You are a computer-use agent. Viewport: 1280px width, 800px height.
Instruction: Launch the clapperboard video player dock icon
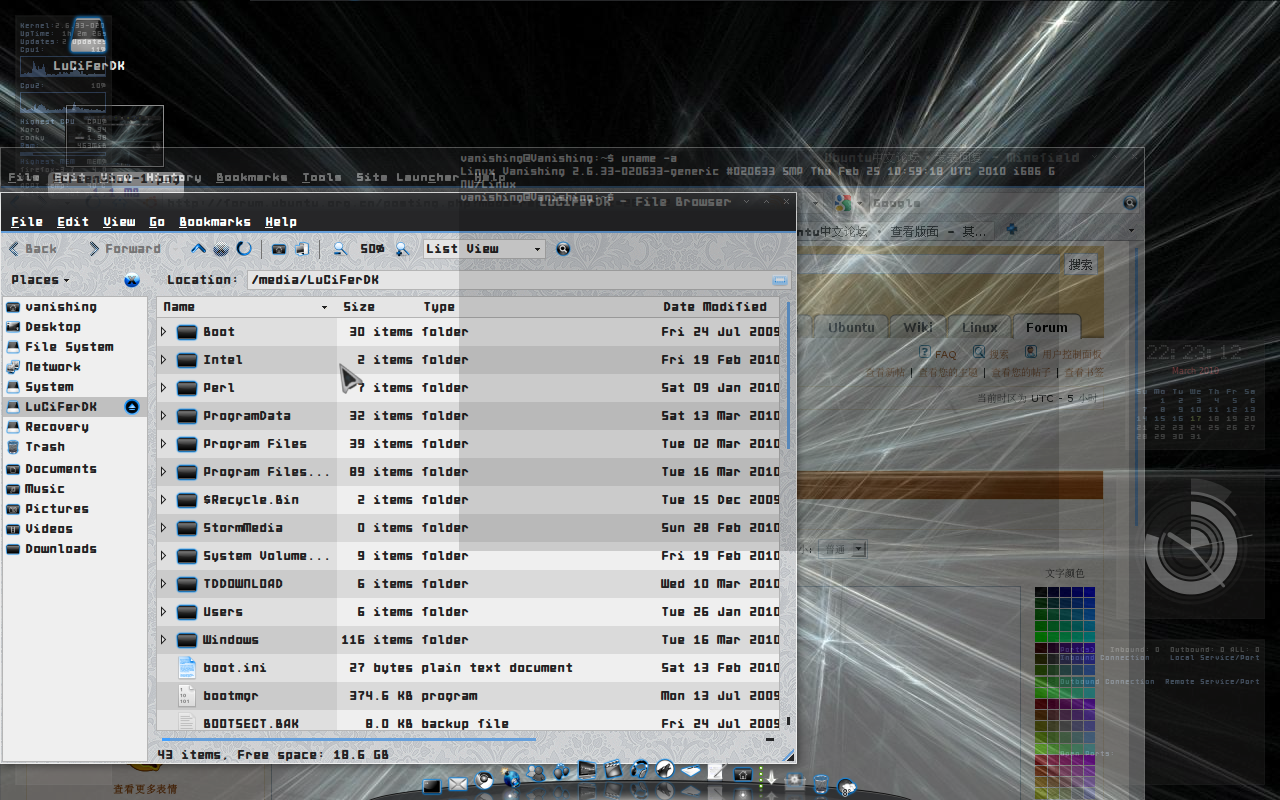coord(613,769)
